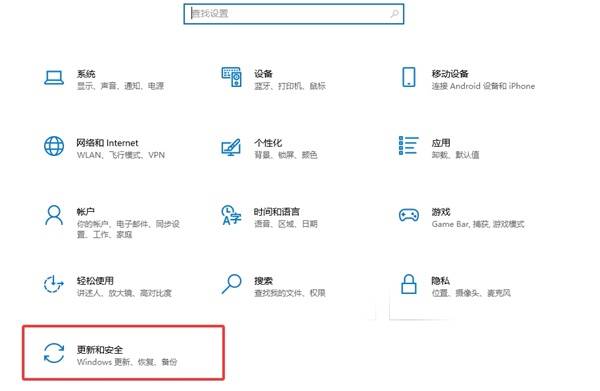Open the 应用 list icon
Screen dimensions: 600x391
pyautogui.click(x=409, y=146)
